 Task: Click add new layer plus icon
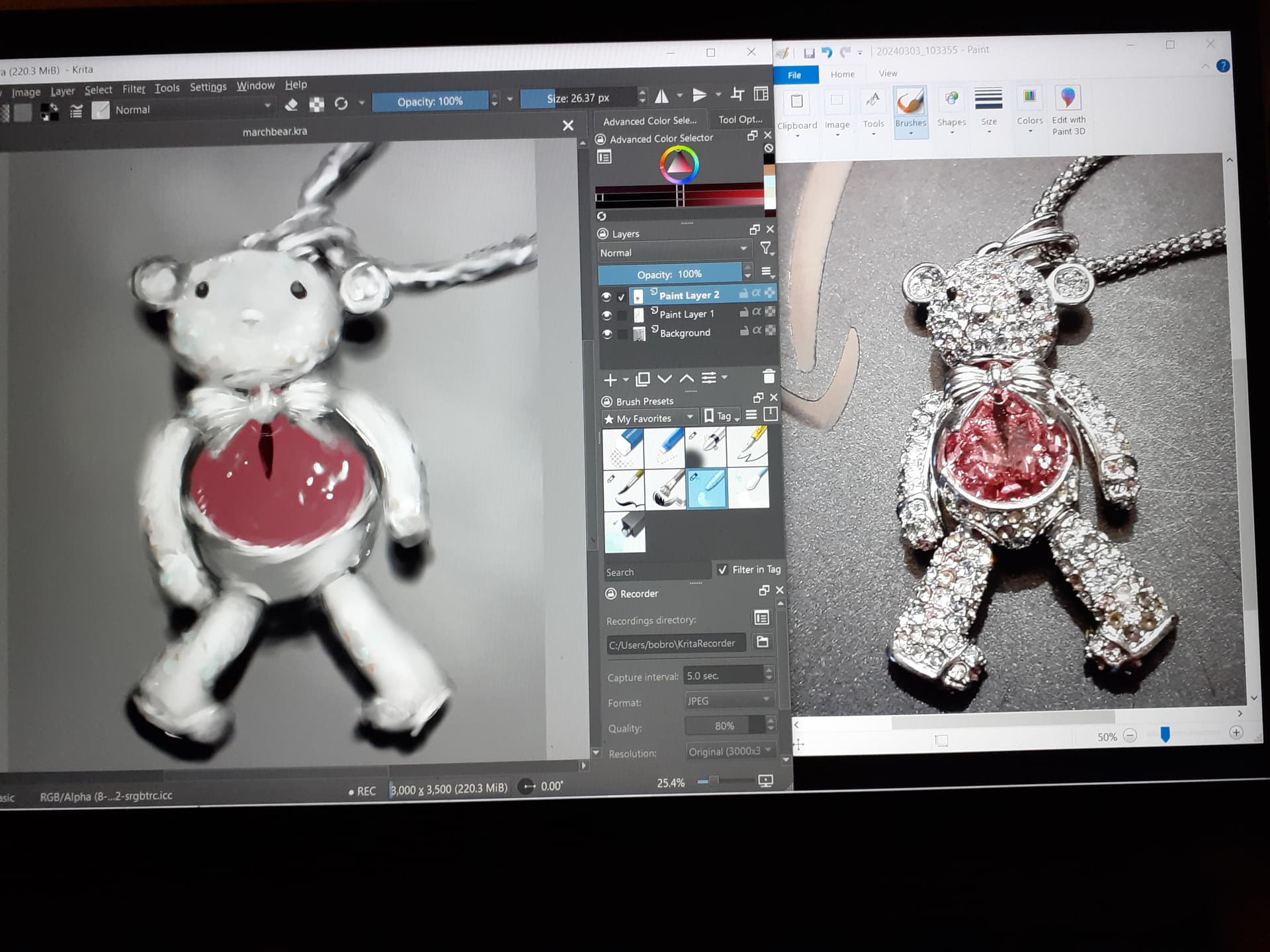(611, 379)
